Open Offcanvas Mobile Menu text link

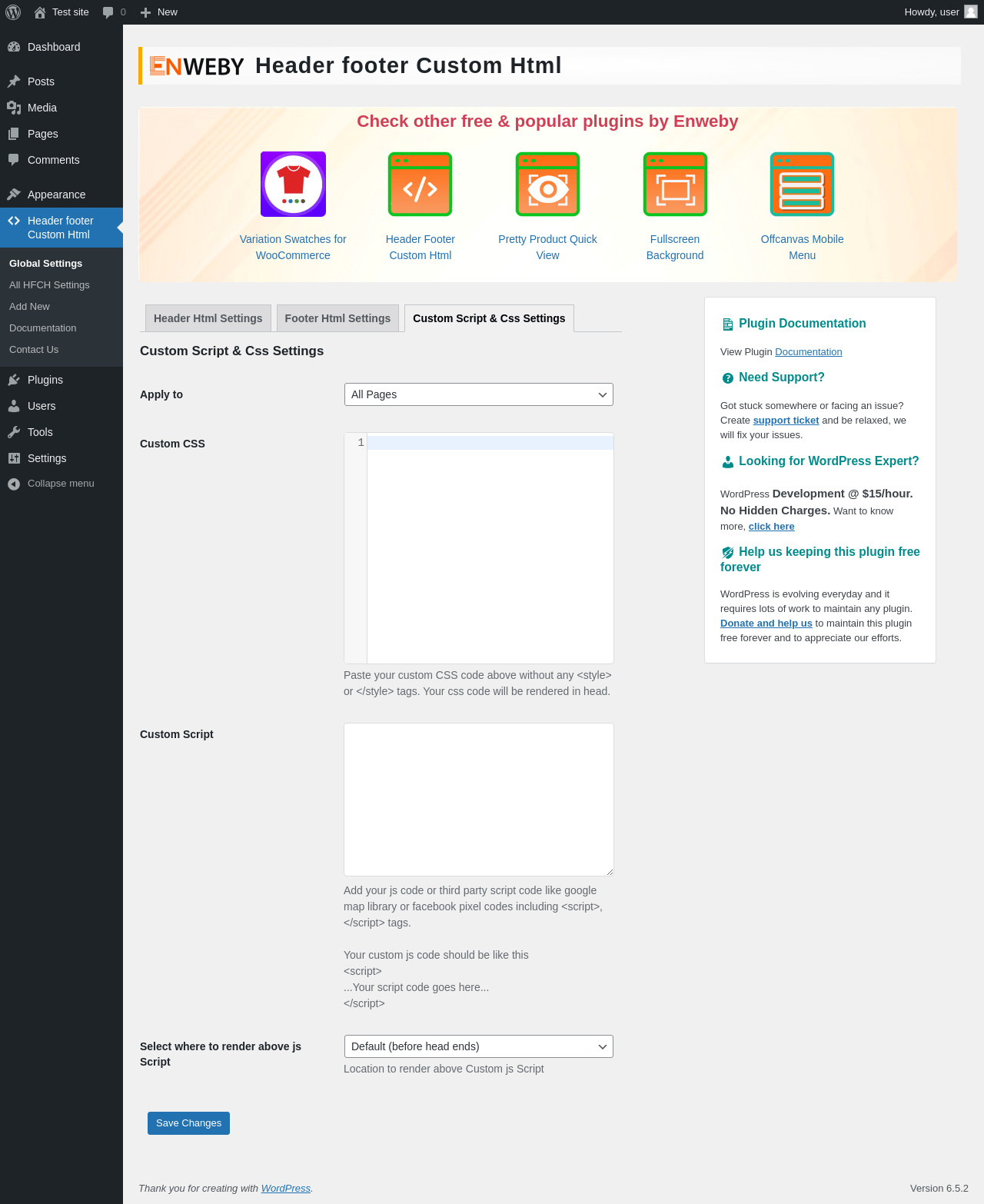click(x=803, y=248)
